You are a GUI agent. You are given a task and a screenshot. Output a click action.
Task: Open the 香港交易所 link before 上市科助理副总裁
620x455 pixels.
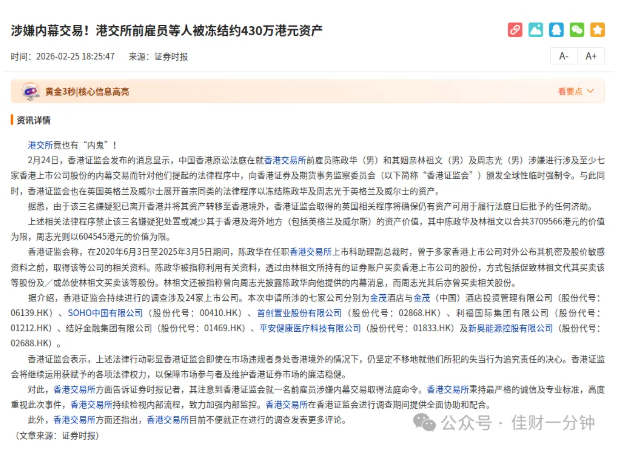pyautogui.click(x=310, y=252)
